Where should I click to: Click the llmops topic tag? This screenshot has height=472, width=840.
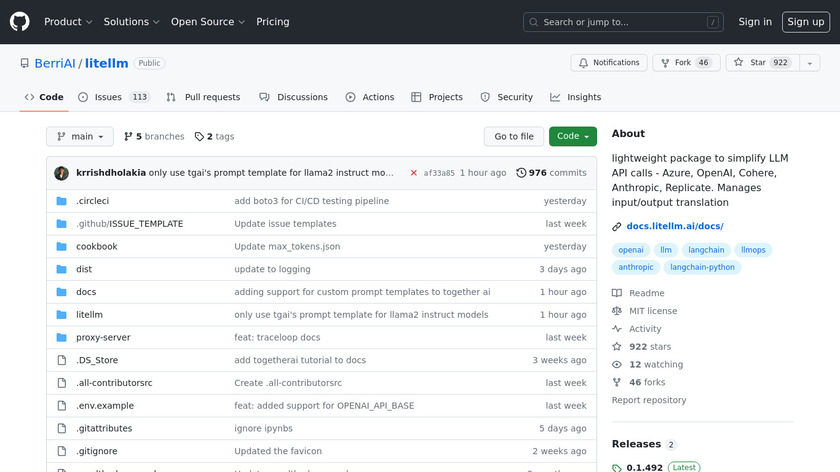(753, 250)
